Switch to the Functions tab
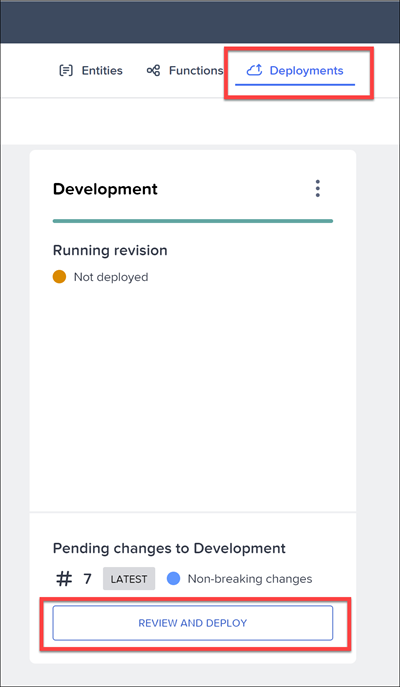Screen dimensions: 400x687 click(x=185, y=71)
